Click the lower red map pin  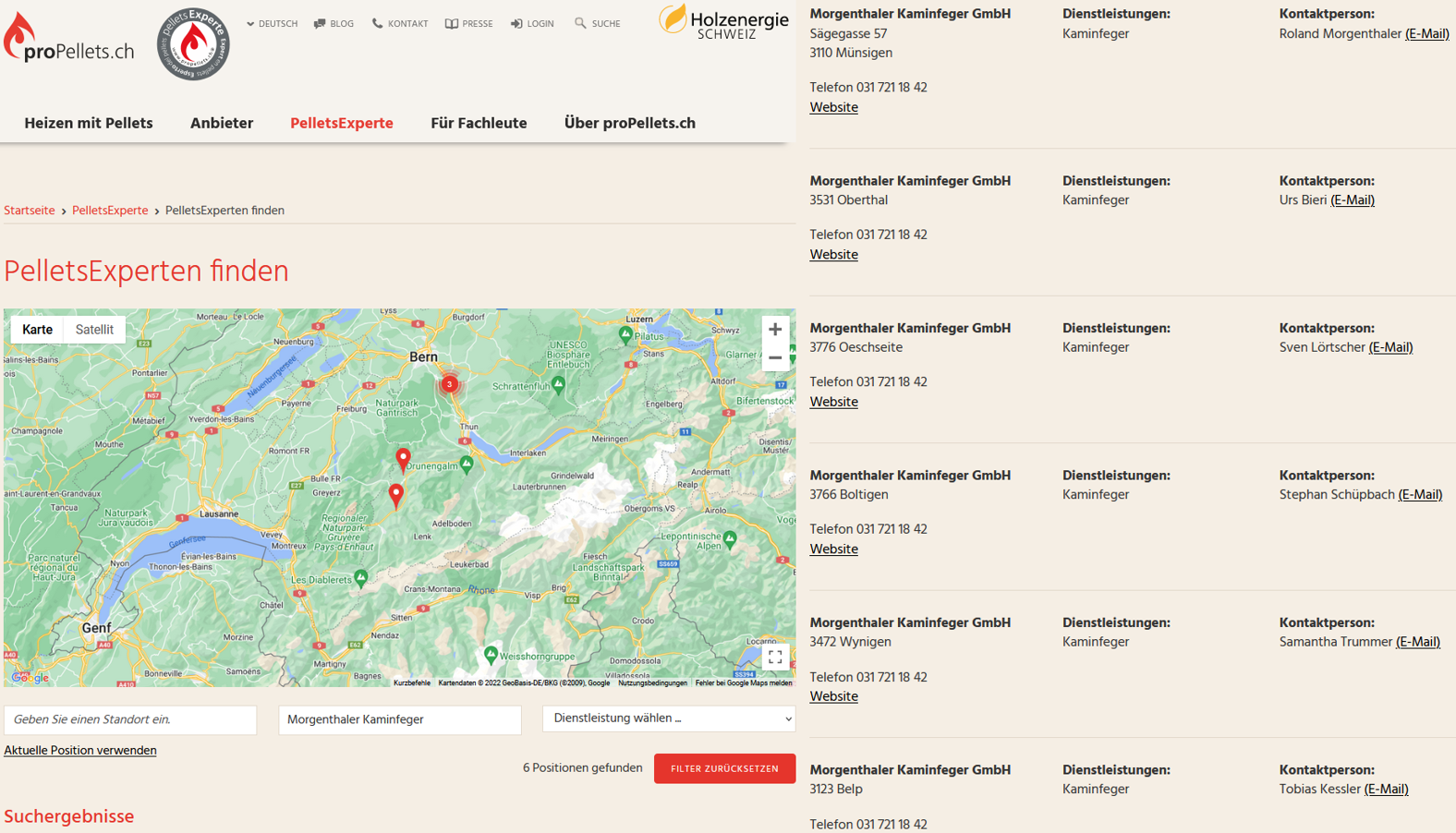396,496
